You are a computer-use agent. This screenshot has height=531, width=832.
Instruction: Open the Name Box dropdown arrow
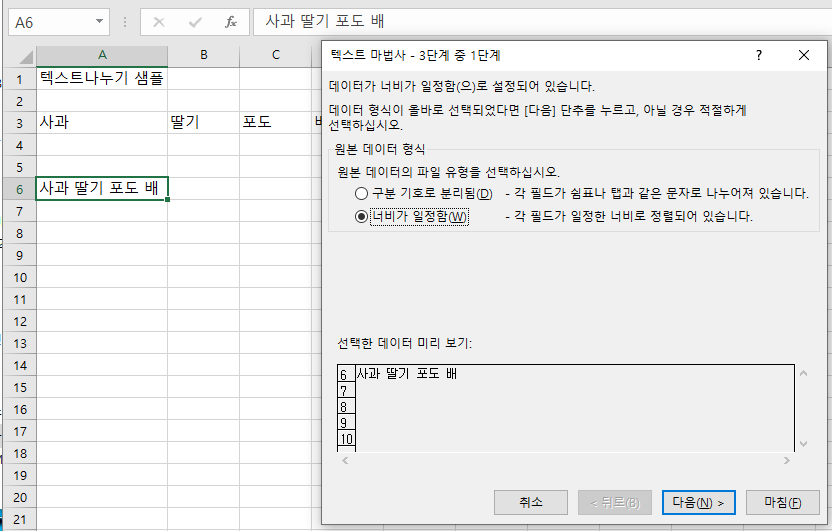pyautogui.click(x=99, y=22)
